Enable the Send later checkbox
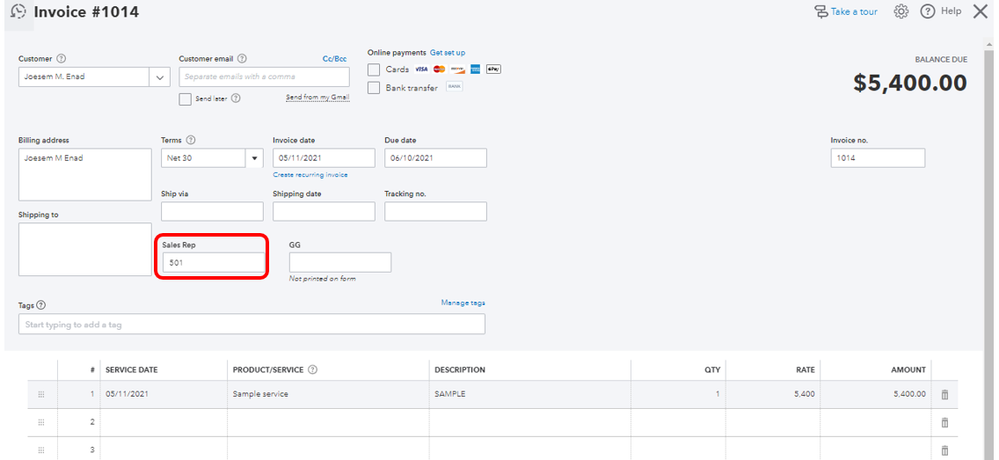The width and height of the screenshot is (999, 460). pyautogui.click(x=185, y=99)
